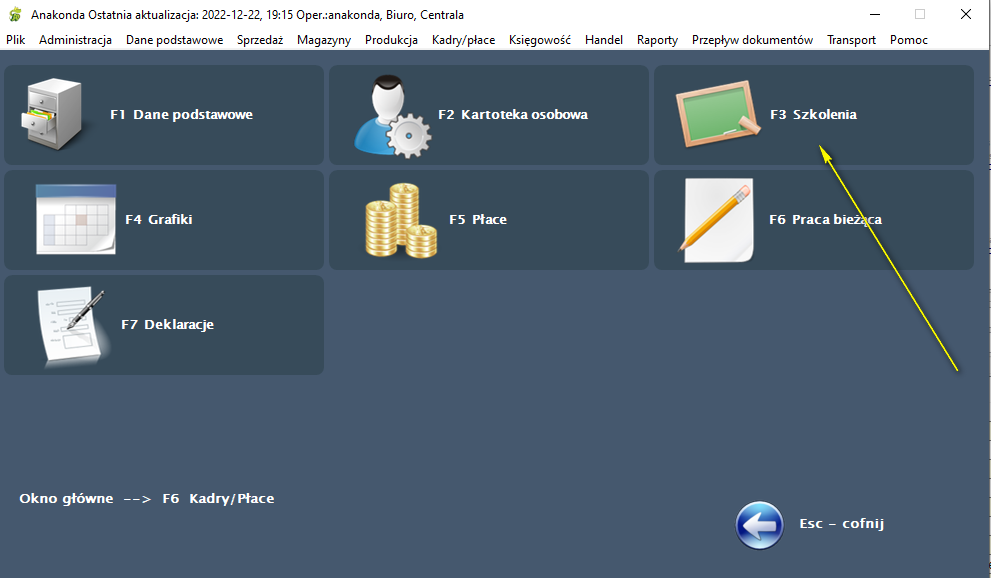Open the Dane podstawowe menu bar item
Viewport: 991px width, 578px height.
pyautogui.click(x=174, y=40)
